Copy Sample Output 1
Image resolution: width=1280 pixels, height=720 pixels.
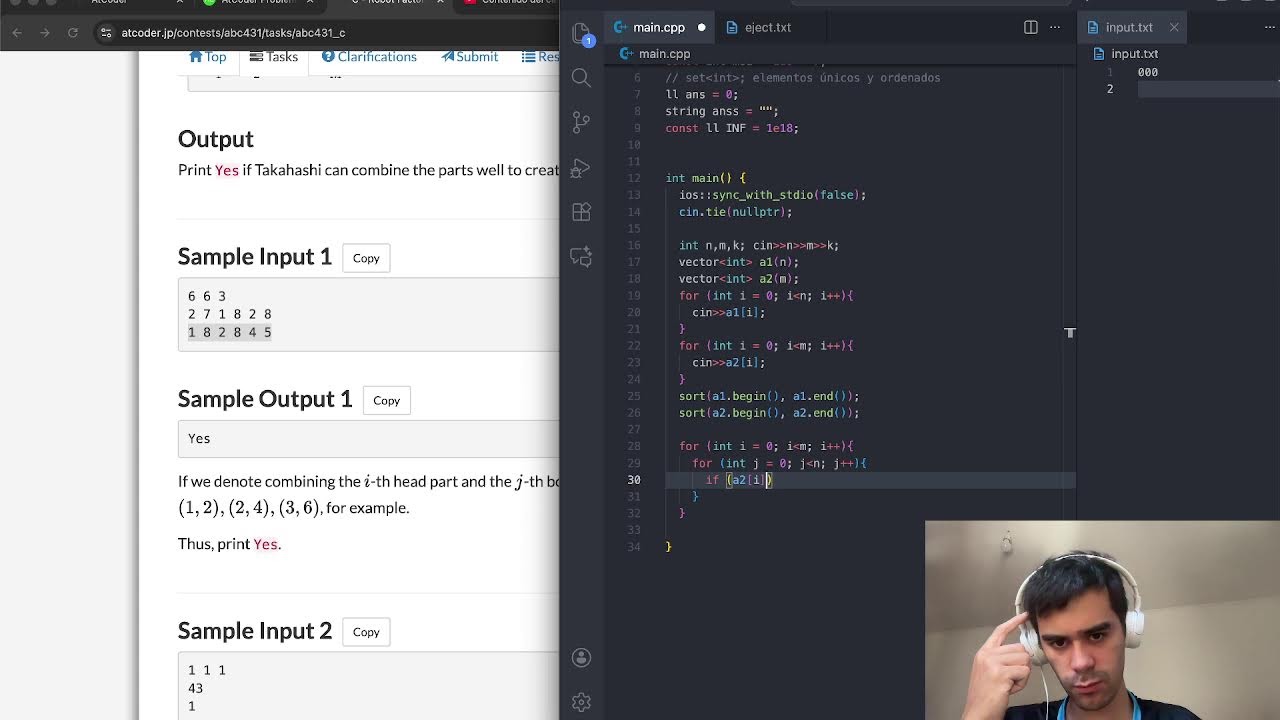[x=386, y=400]
